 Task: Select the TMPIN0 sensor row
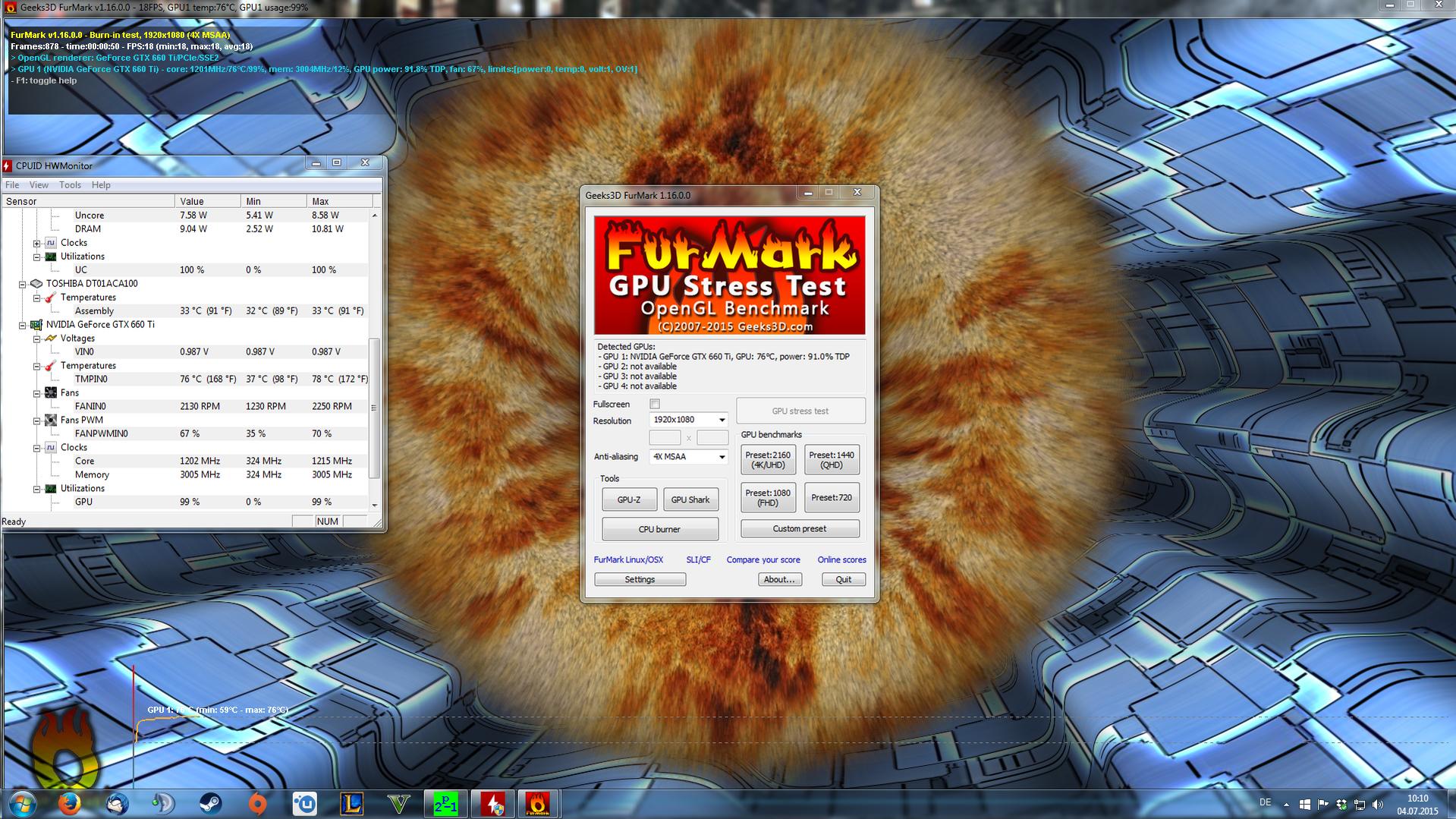pos(186,379)
